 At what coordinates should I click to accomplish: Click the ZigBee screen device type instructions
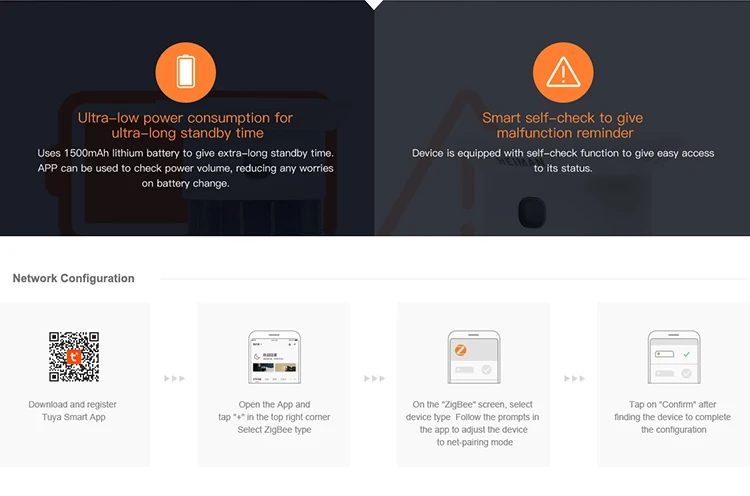pyautogui.click(x=473, y=423)
